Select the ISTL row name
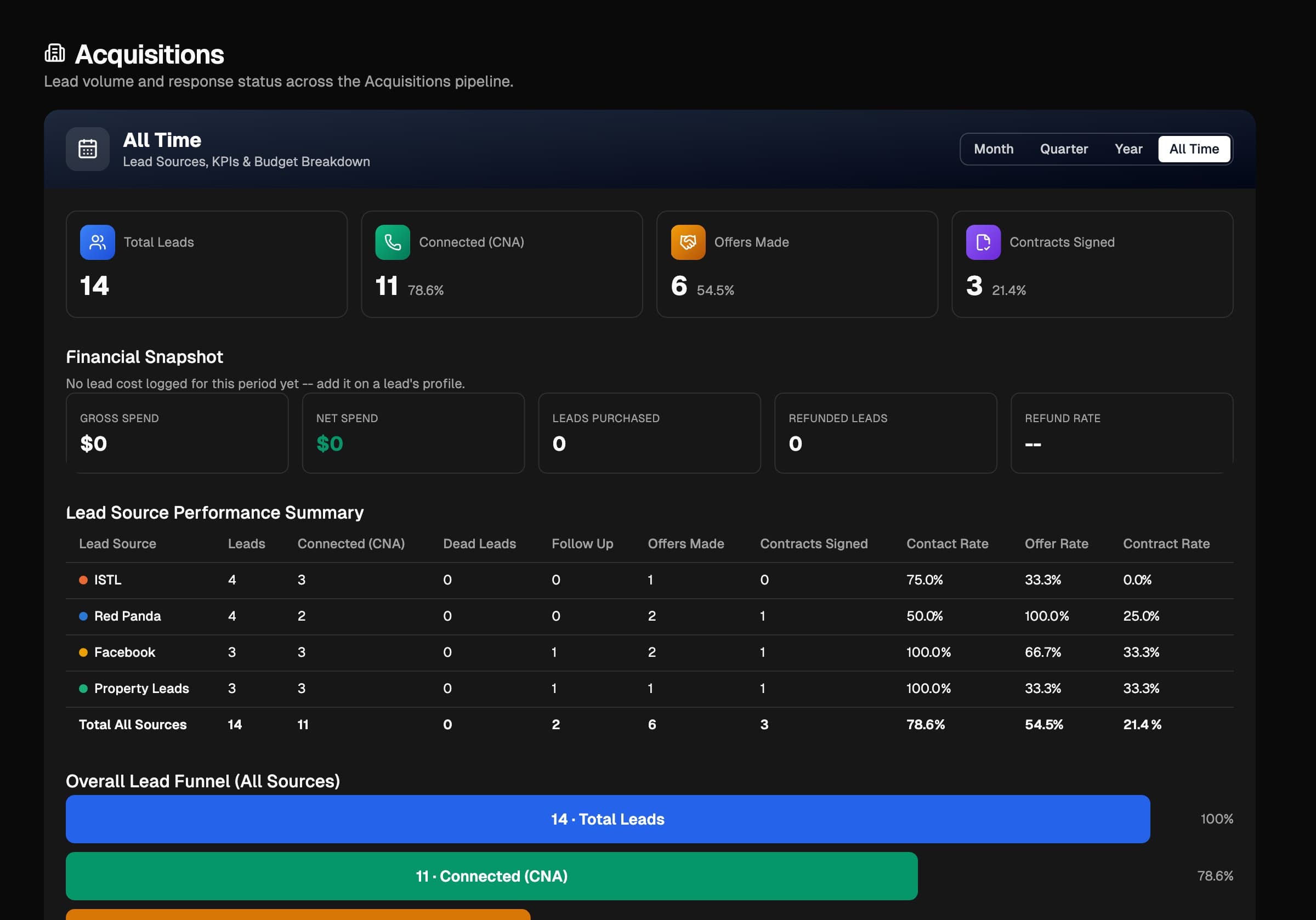Screen dimensions: 1316x920 108,580
